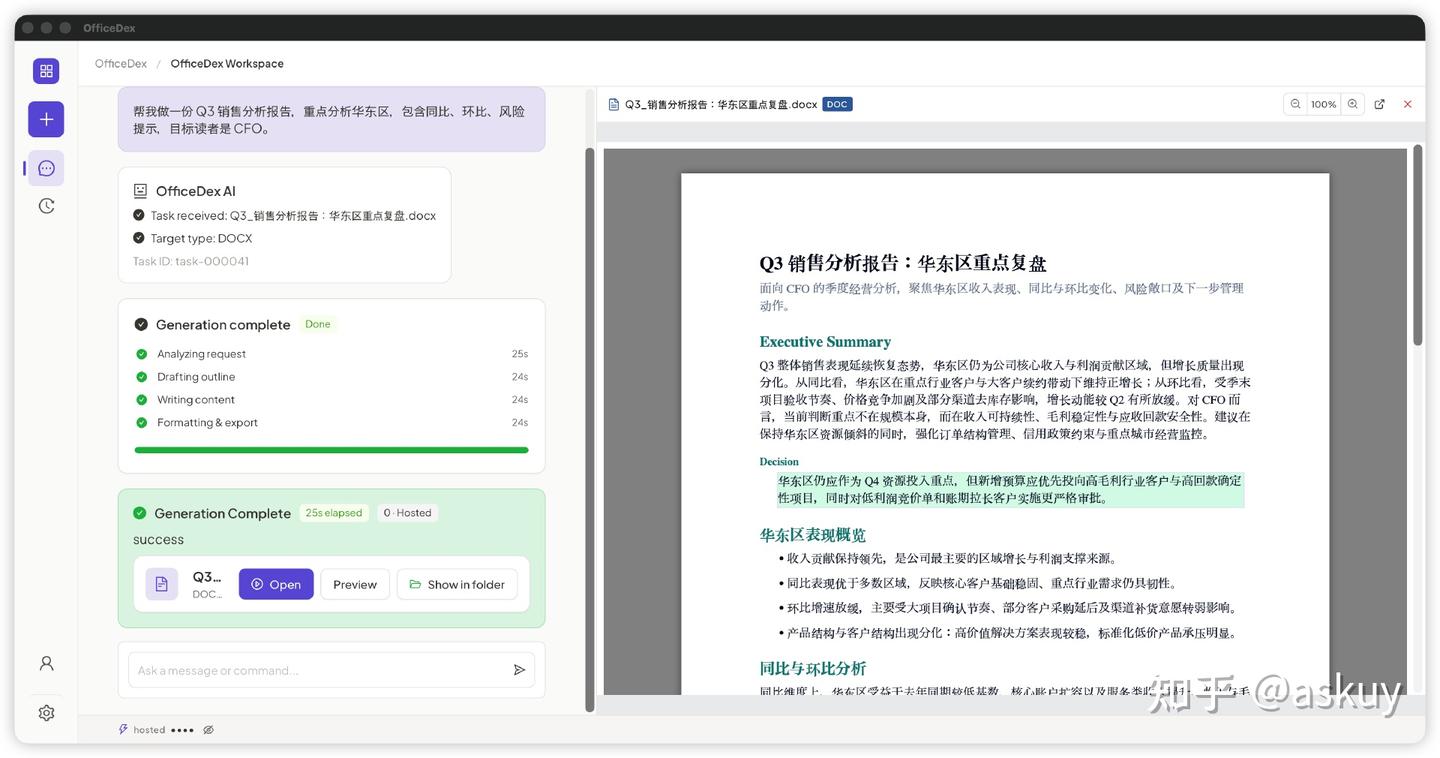This screenshot has height=758, width=1440.
Task: Click the '华东区表现概览' heading in document
Action: click(813, 535)
